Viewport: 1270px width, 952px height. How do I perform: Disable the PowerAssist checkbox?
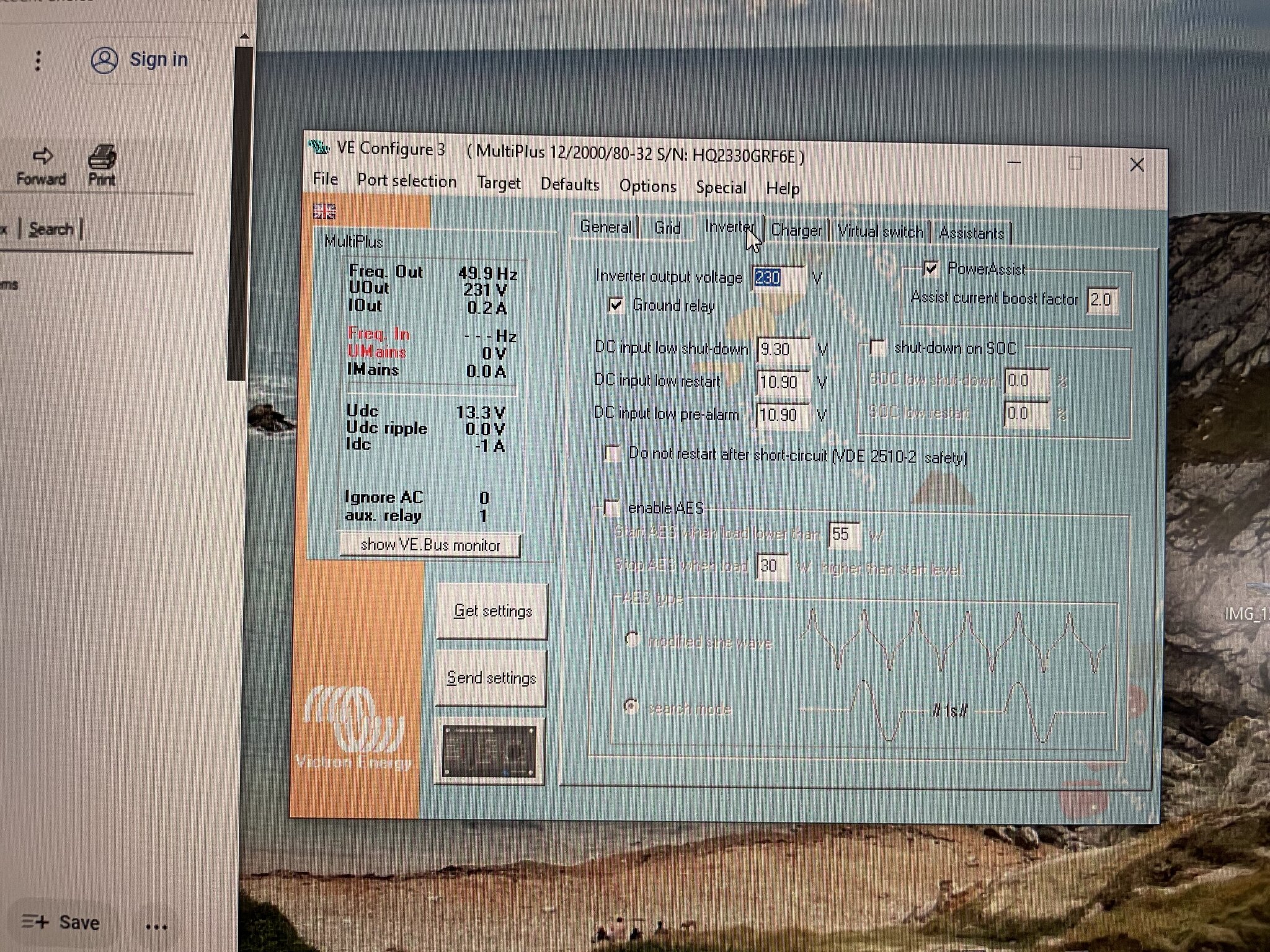[x=931, y=268]
